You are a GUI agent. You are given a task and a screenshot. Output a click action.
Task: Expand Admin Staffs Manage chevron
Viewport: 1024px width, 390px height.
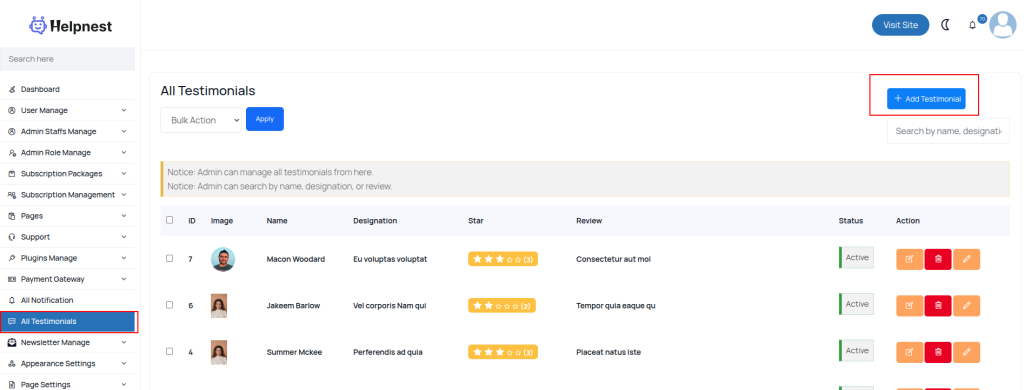coord(124,131)
